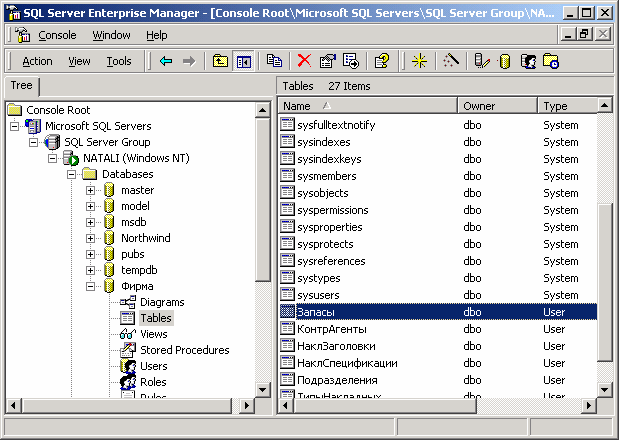Click the Register Server icon
The height and width of the screenshot is (440, 619).
tap(482, 61)
